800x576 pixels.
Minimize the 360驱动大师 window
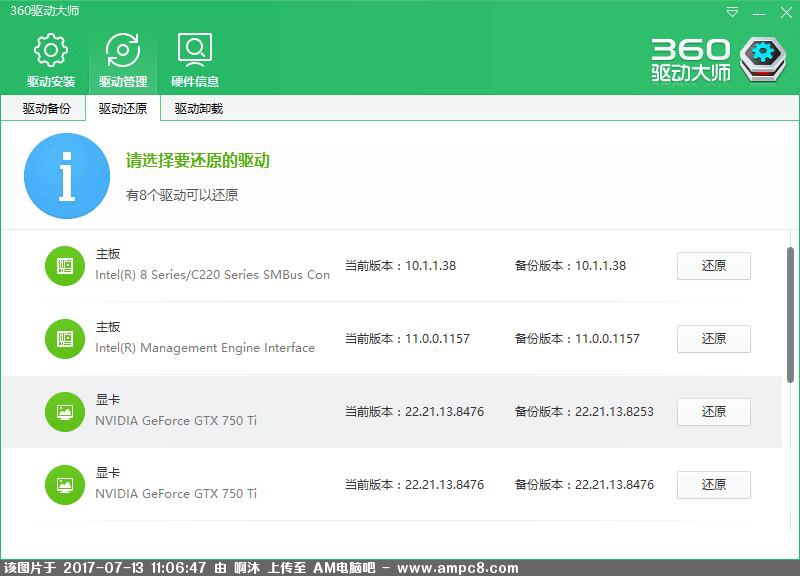(x=759, y=13)
